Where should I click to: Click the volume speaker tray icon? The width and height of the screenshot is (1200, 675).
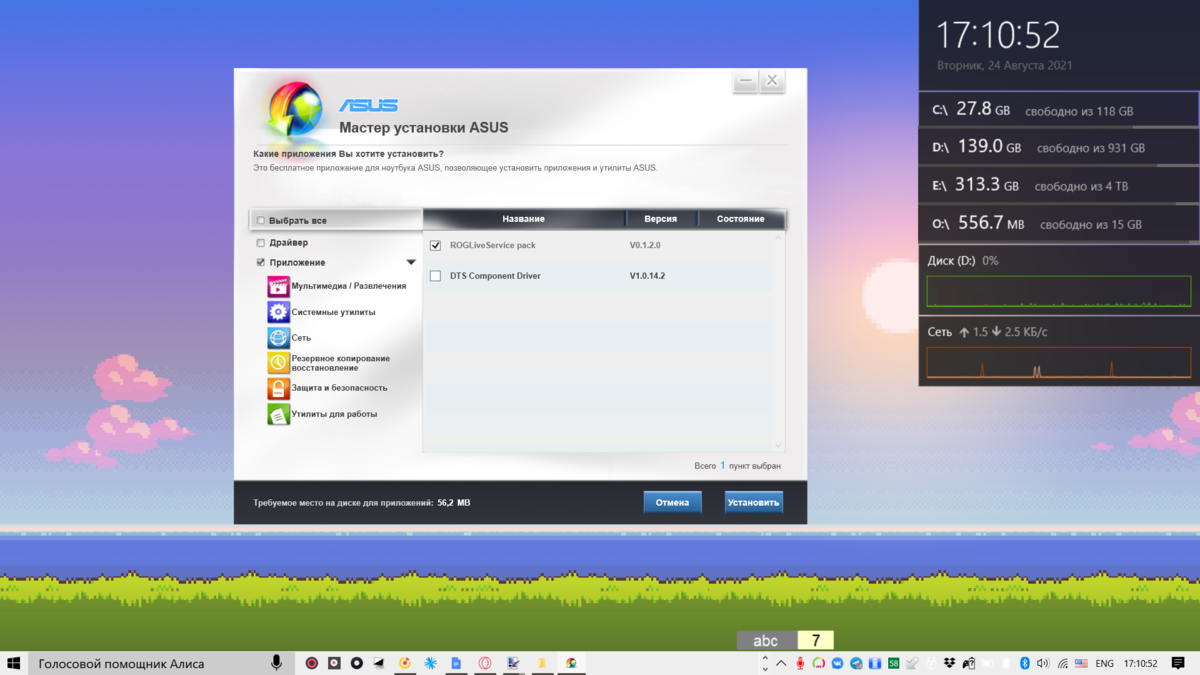[x=1043, y=664]
